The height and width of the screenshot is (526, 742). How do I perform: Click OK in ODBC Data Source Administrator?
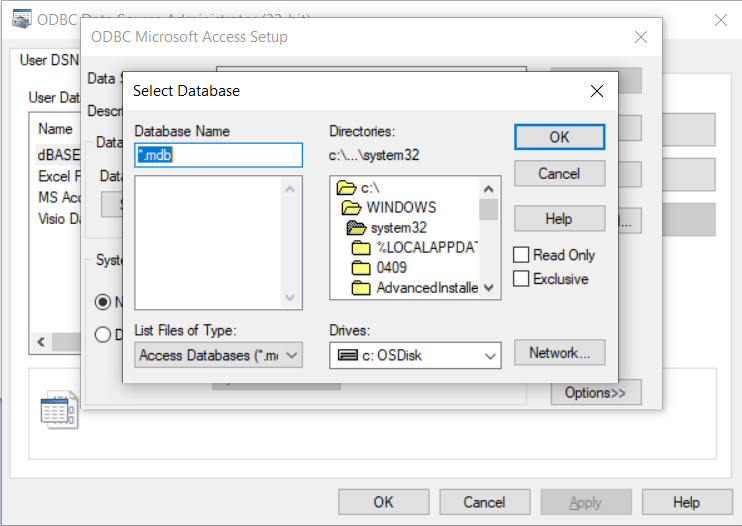pos(383,502)
